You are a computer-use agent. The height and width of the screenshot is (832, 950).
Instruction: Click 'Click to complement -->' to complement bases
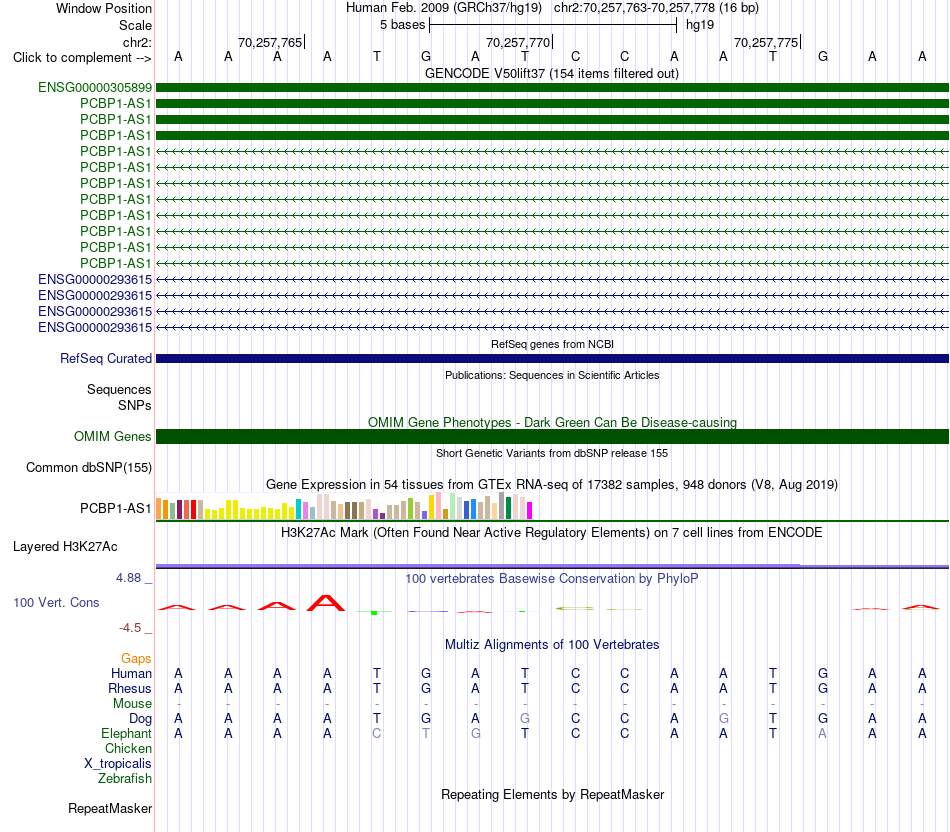82,58
